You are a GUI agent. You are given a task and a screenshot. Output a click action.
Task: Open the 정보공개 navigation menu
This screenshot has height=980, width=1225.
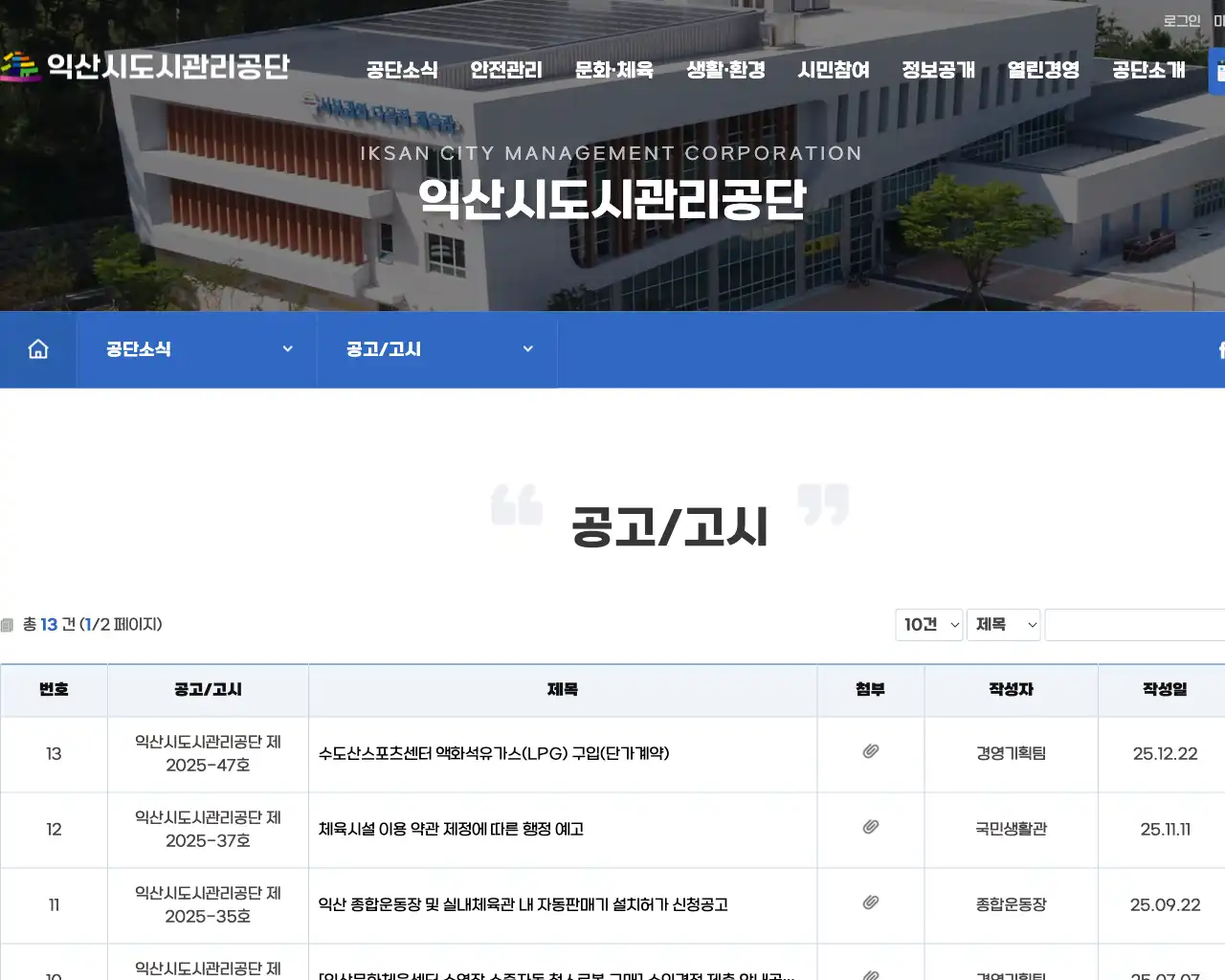tap(938, 70)
